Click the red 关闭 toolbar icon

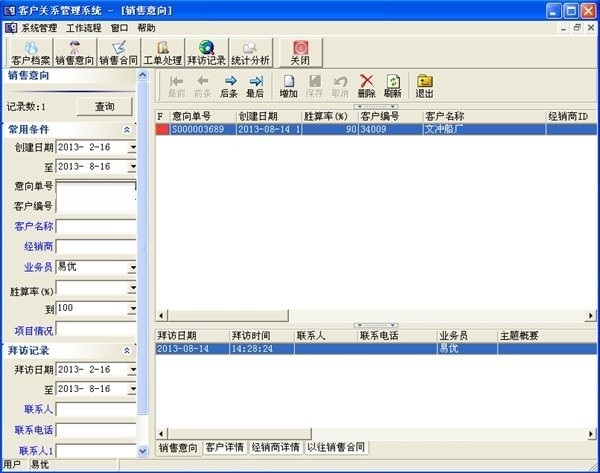click(300, 52)
